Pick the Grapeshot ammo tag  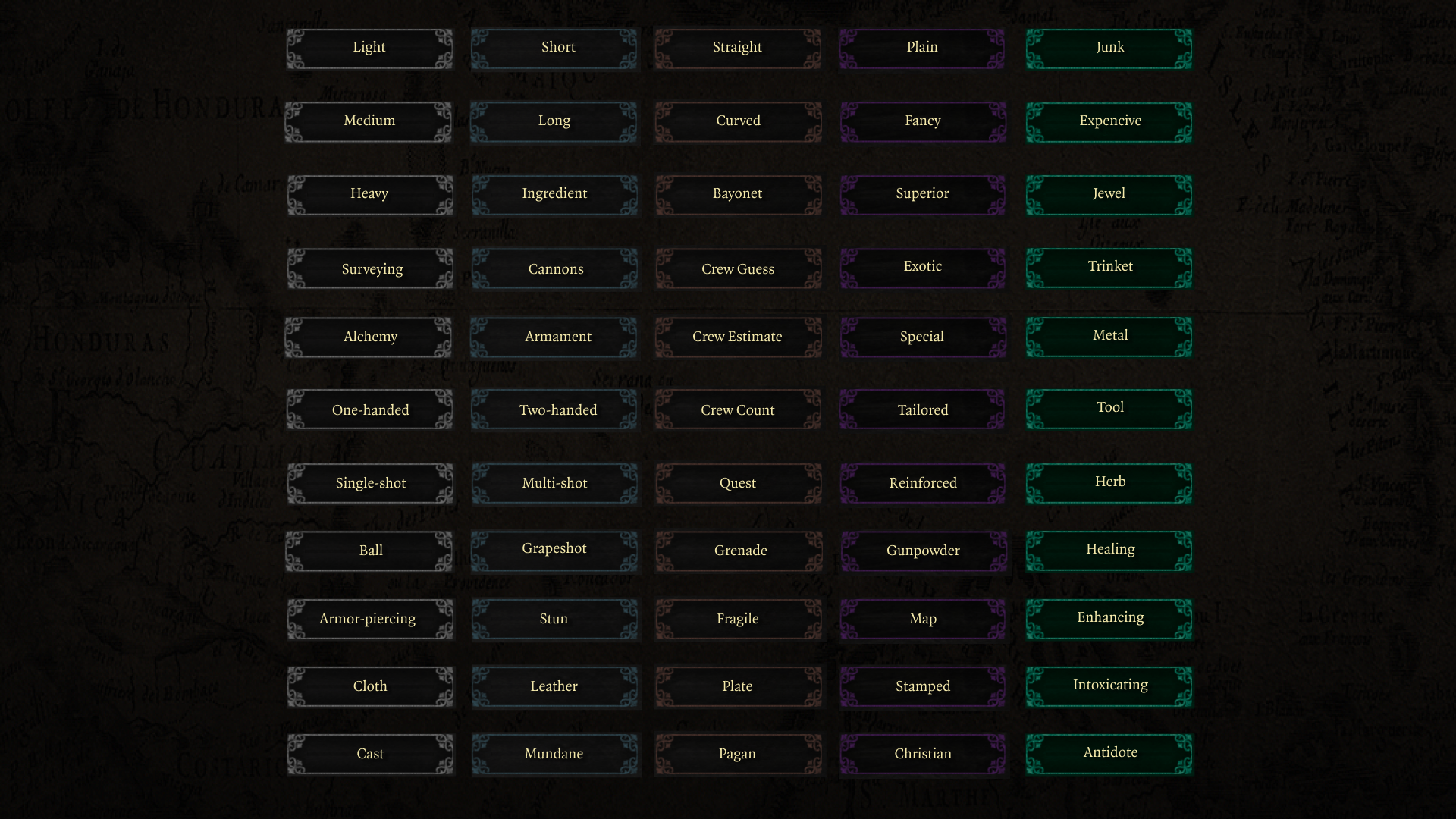554,551
